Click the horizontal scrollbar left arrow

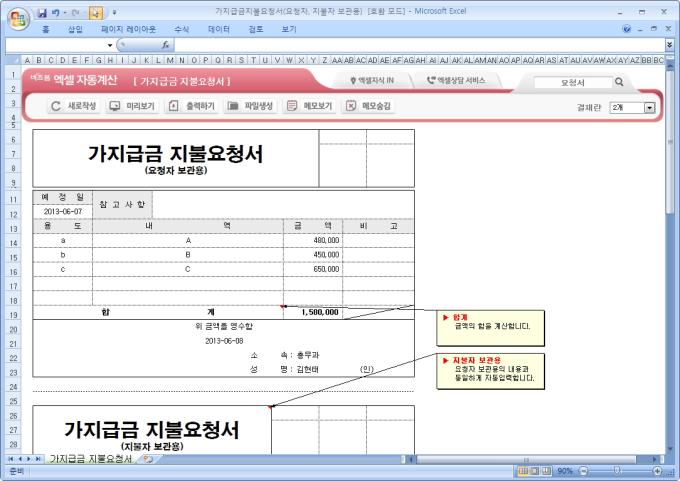click(x=412, y=459)
